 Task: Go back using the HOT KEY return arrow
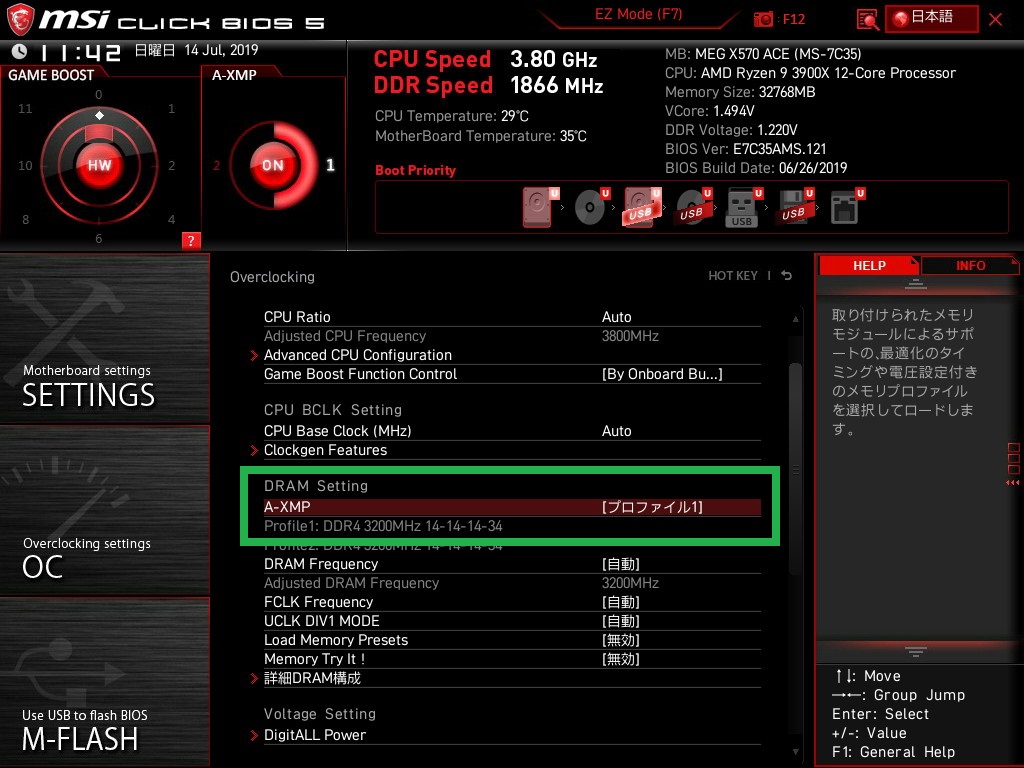[x=786, y=276]
